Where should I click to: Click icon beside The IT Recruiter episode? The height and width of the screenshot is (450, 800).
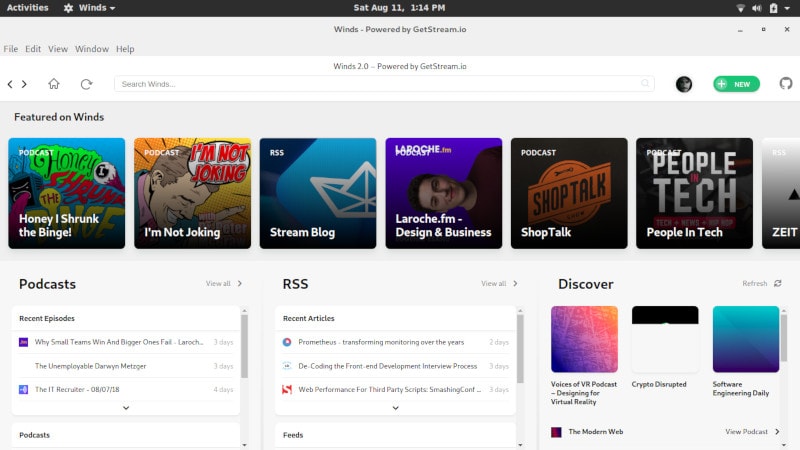pos(23,389)
